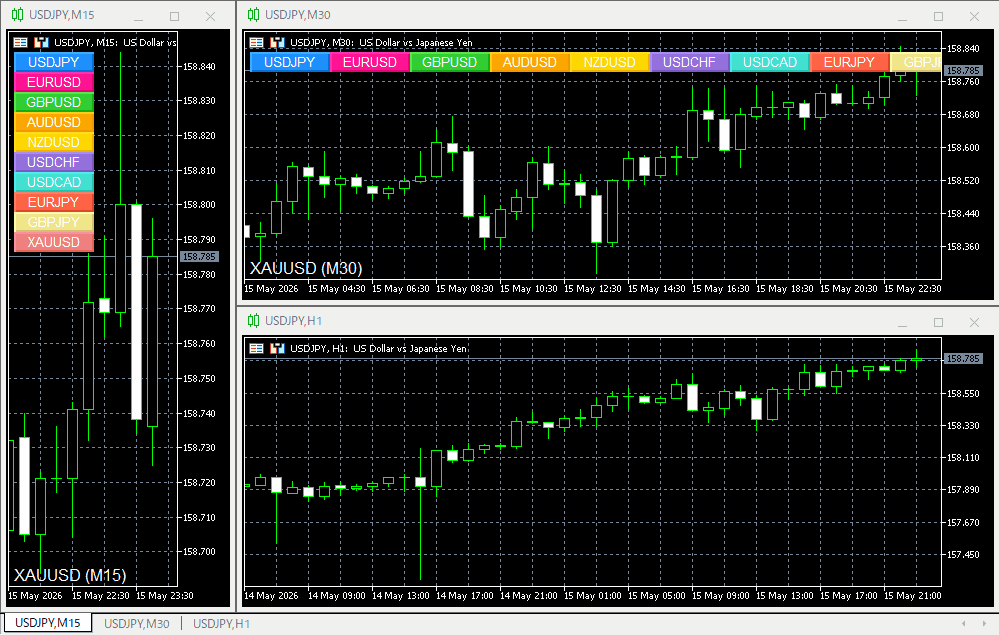Select the EURUSD button in M15 symbol list
The height and width of the screenshot is (635, 999).
pyautogui.click(x=54, y=82)
